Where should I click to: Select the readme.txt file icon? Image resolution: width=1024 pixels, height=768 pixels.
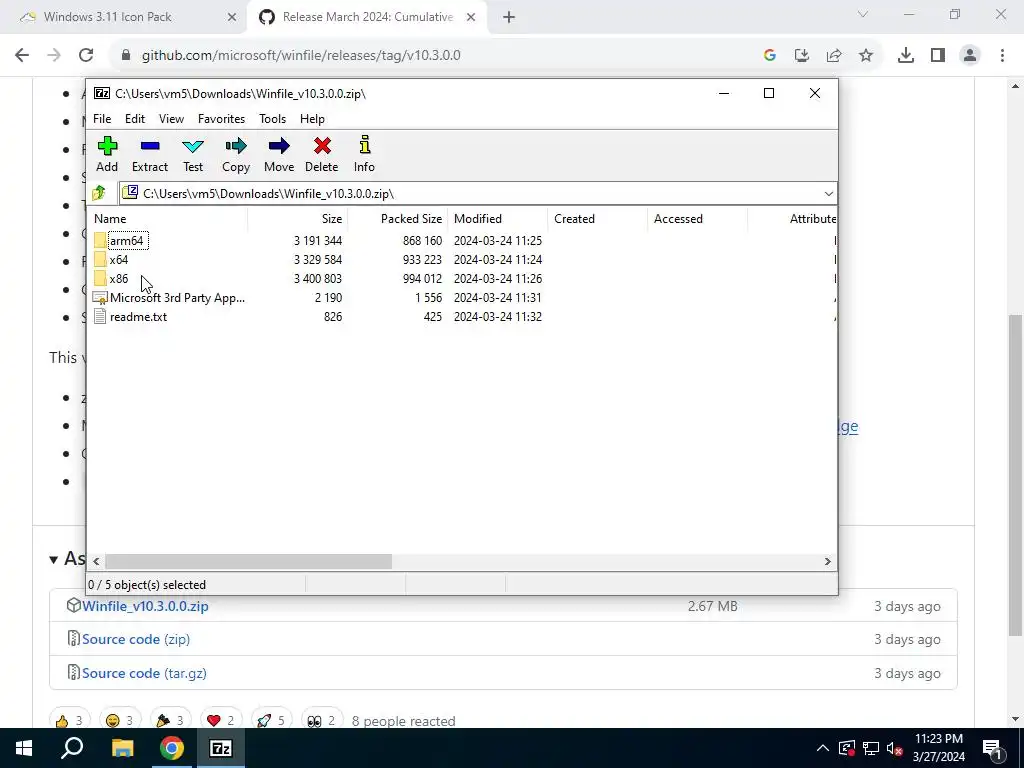[x=100, y=317]
